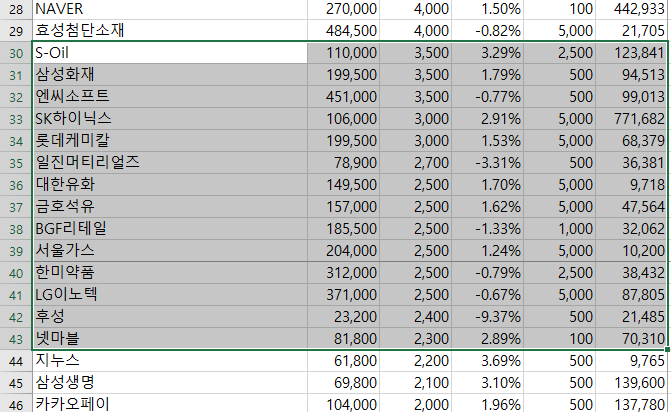Select row header 28
Screen dimensions: 671x412
(x=16, y=9)
